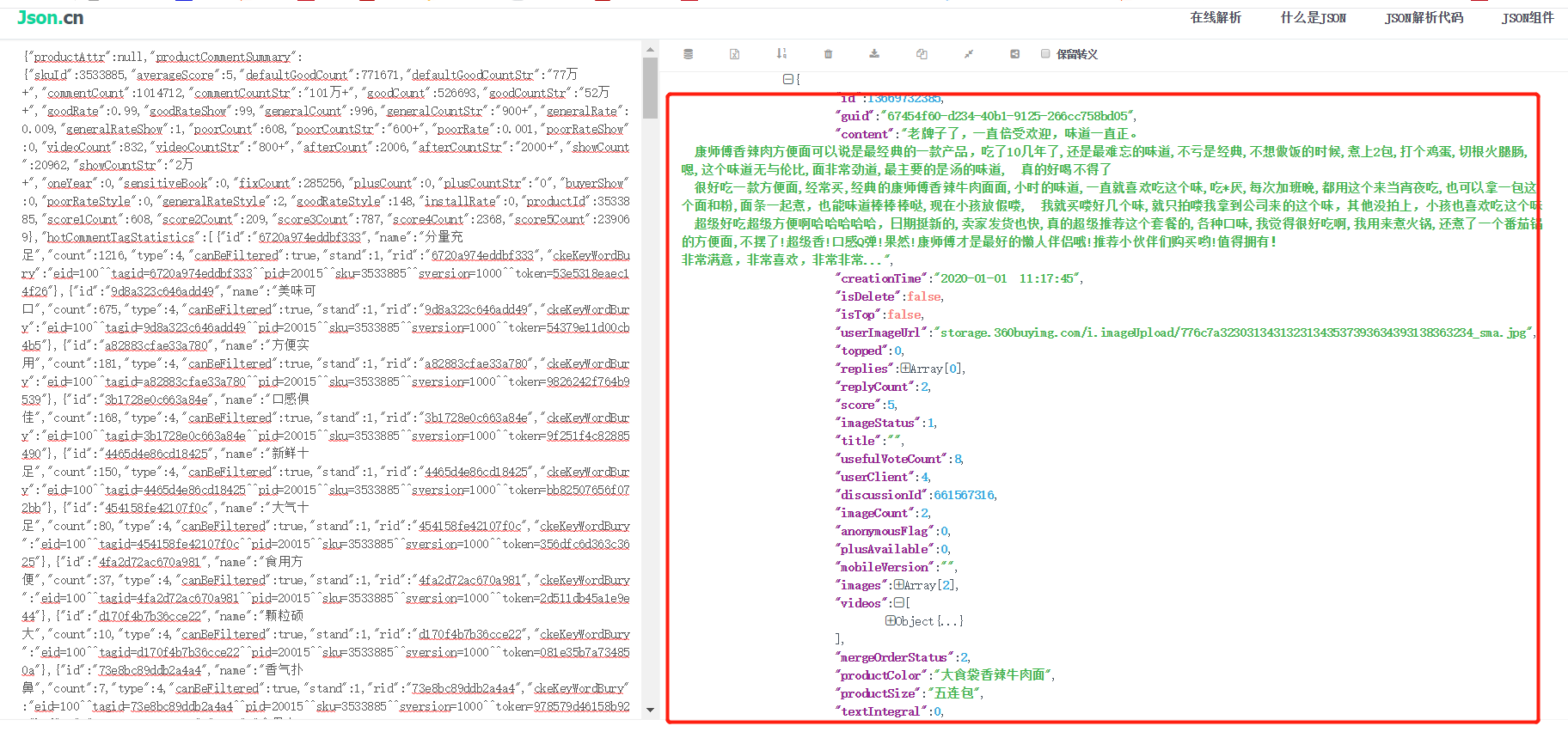Click the "textIntegral" key

pos(881,711)
